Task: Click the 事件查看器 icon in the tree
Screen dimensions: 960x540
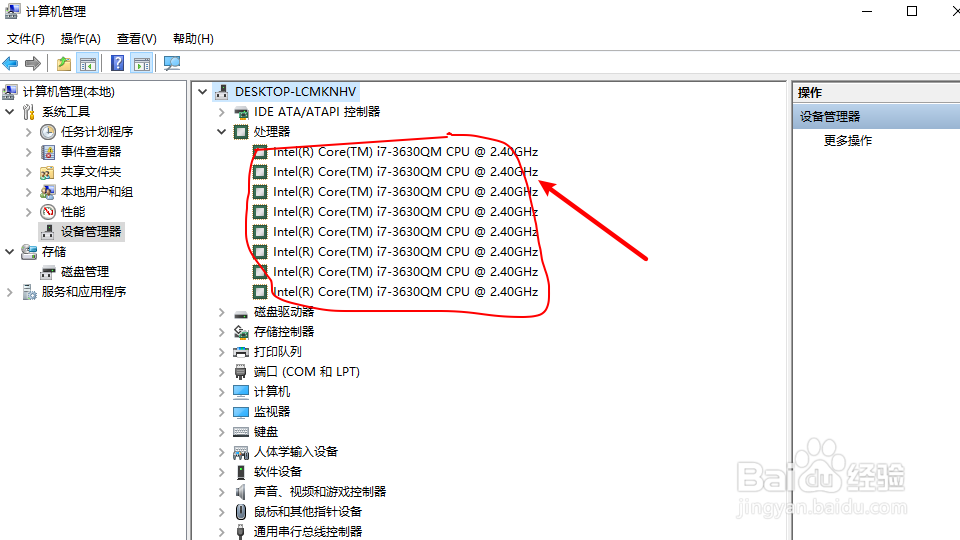Action: click(48, 152)
